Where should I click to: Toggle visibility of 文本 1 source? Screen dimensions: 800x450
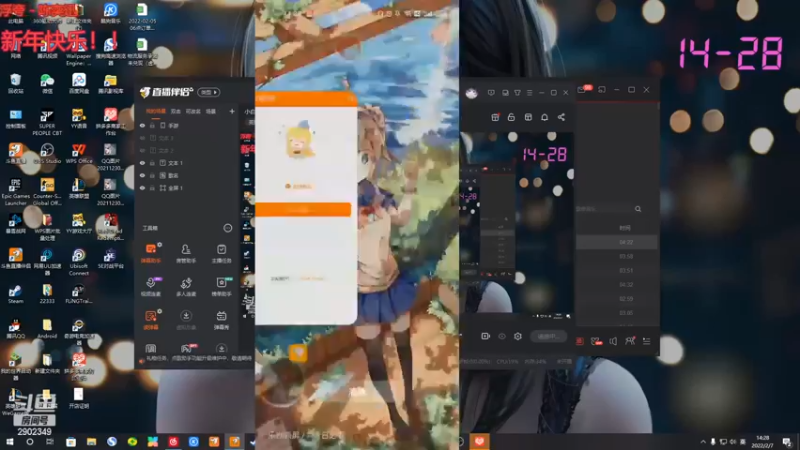pos(142,163)
